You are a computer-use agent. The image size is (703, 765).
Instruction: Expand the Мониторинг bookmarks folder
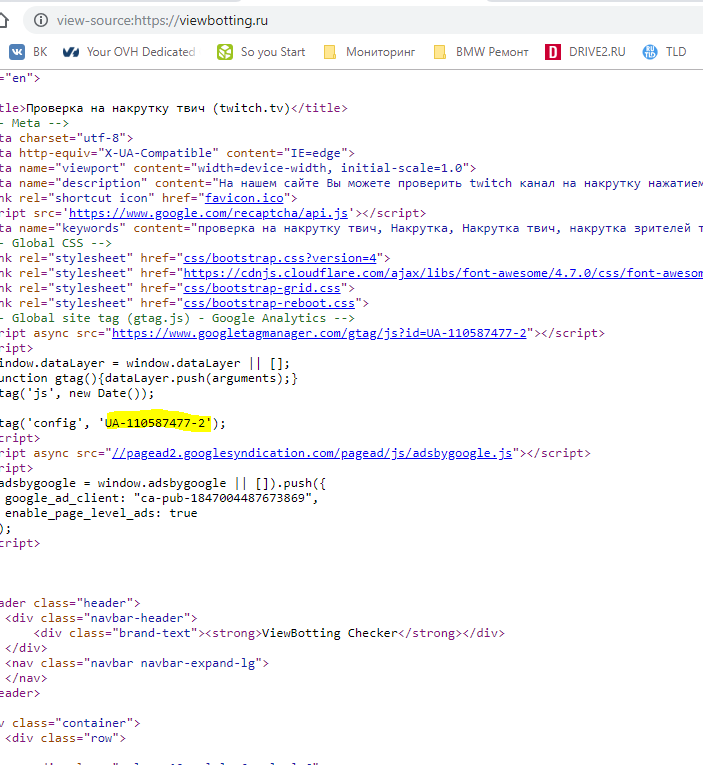pyautogui.click(x=368, y=51)
